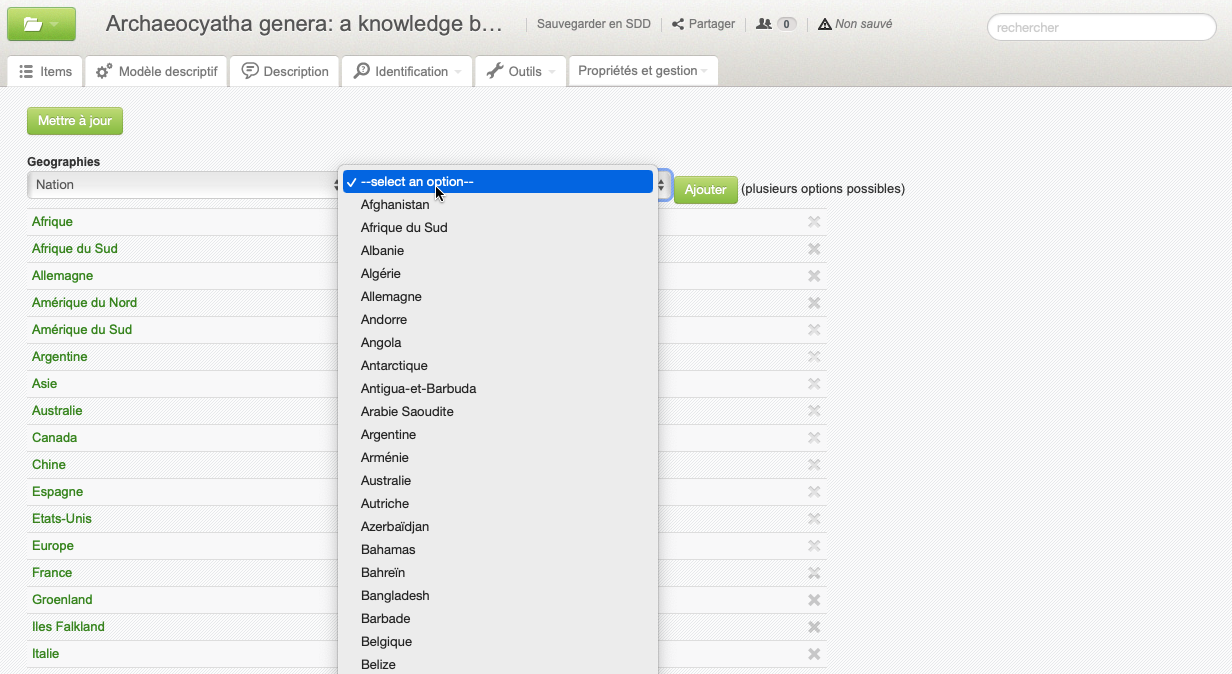Remove the Groenland entry
The image size is (1232, 674).
[814, 600]
